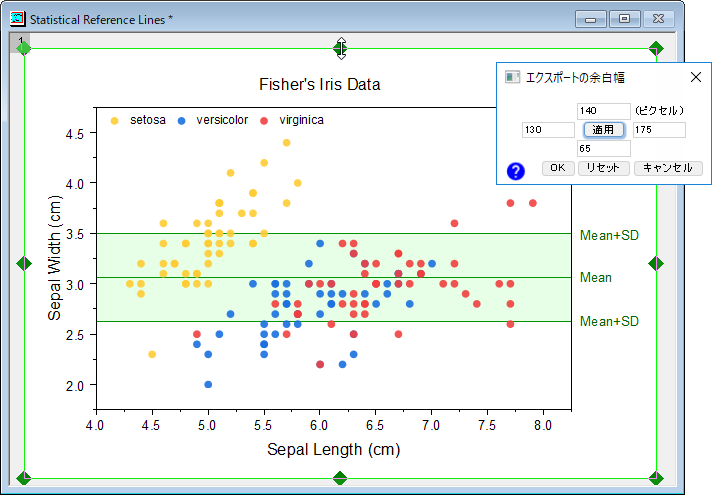Select the "Fisher's Iris Data" graph title
Viewport: 712px width, 495px height.
coord(319,85)
